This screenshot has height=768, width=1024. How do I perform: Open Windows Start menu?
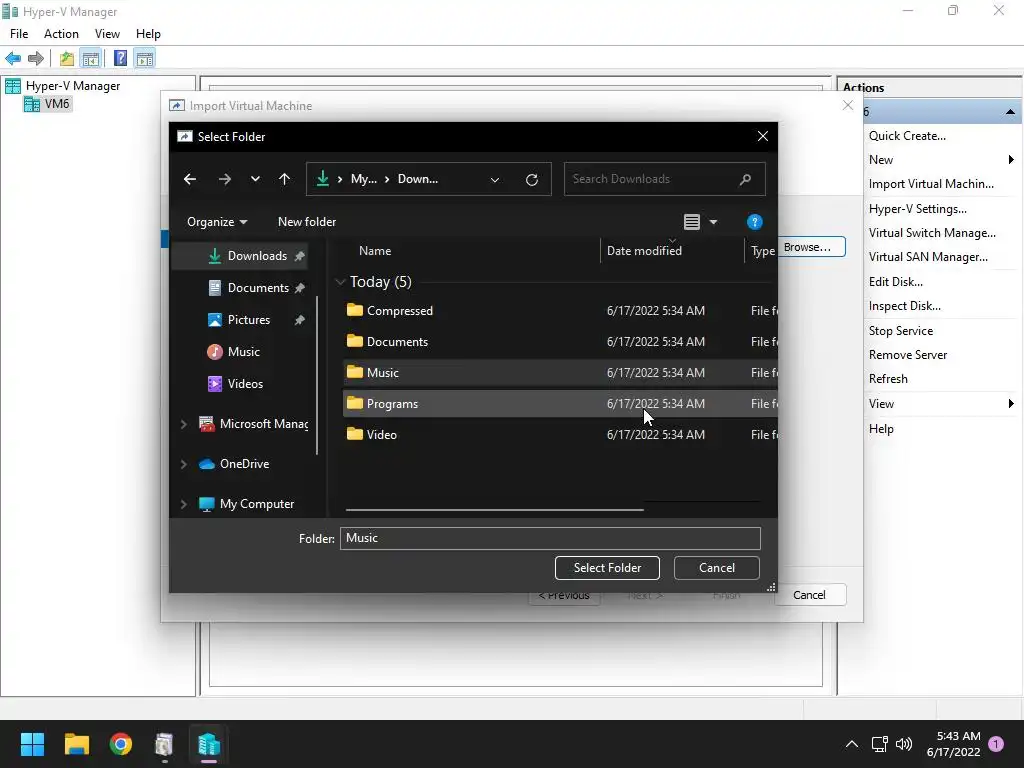(x=32, y=744)
